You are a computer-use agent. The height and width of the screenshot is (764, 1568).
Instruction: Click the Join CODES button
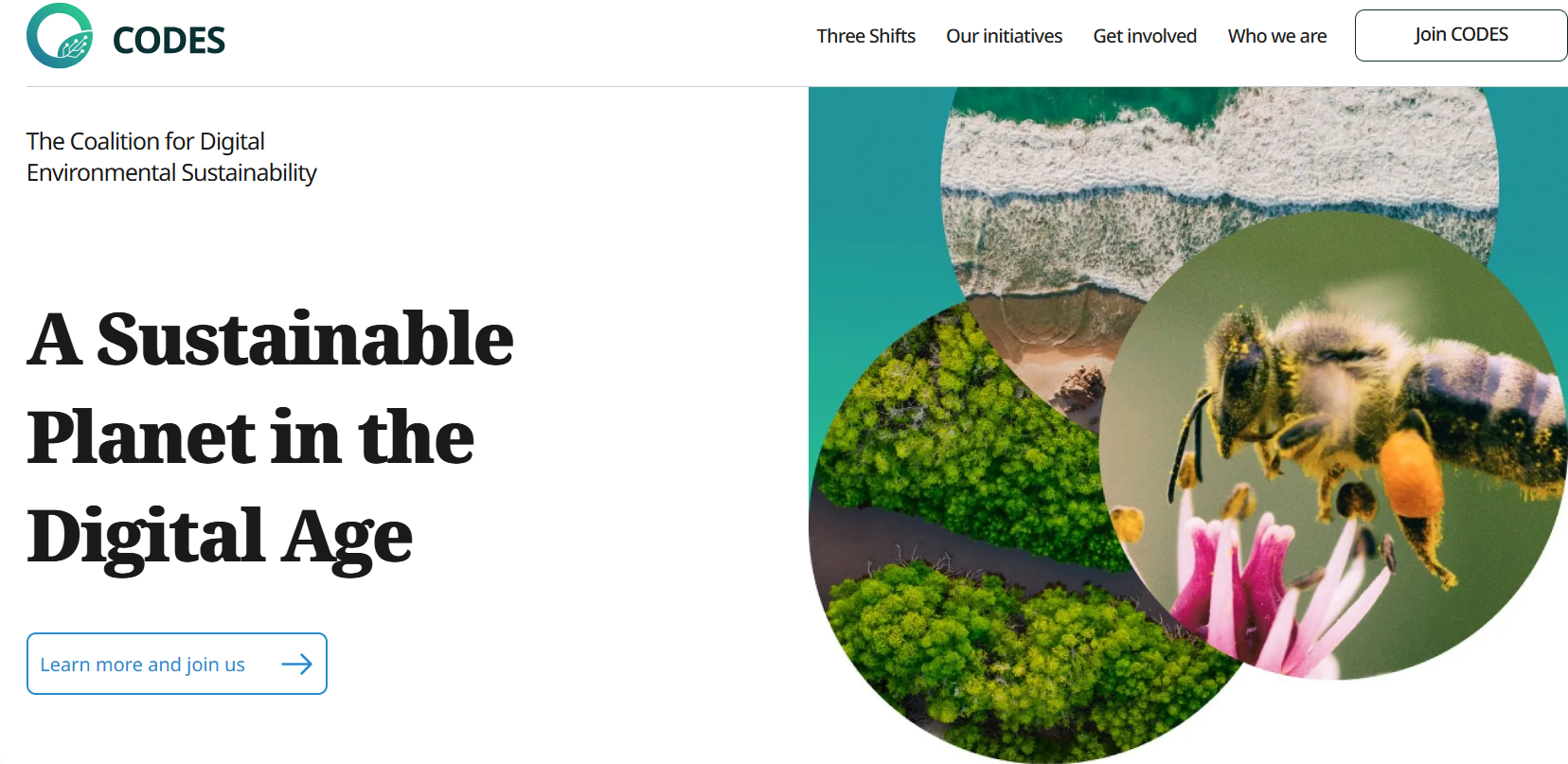click(x=1461, y=35)
